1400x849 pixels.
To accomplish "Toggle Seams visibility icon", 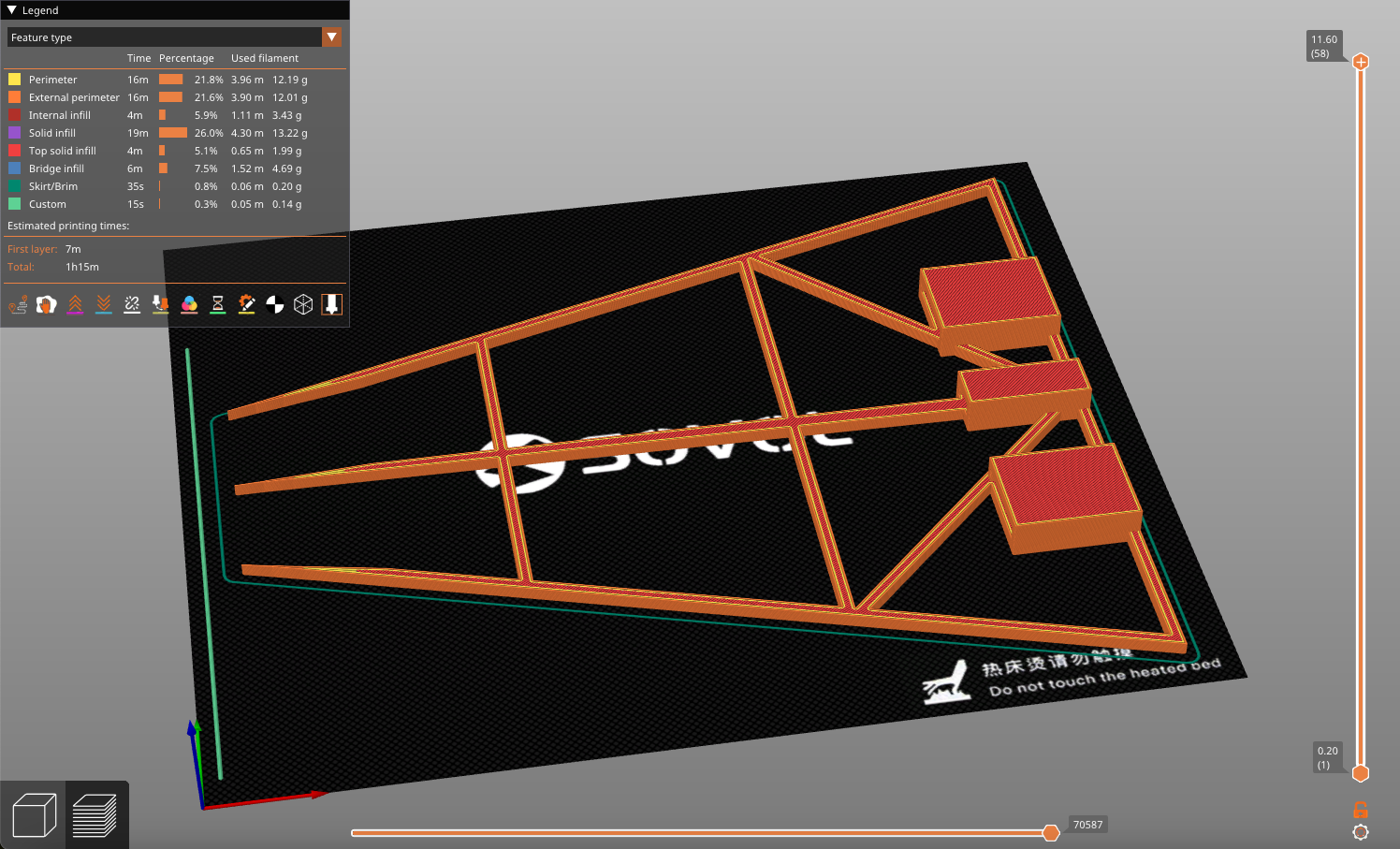I will (x=132, y=304).
